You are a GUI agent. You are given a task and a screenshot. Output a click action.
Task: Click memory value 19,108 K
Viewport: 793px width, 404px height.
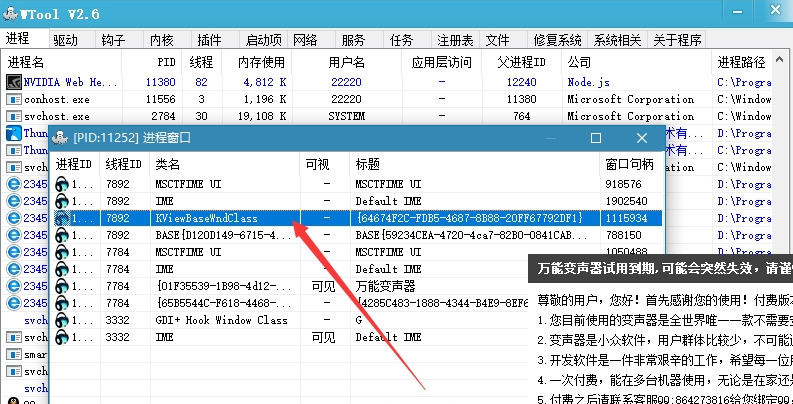[x=261, y=116]
